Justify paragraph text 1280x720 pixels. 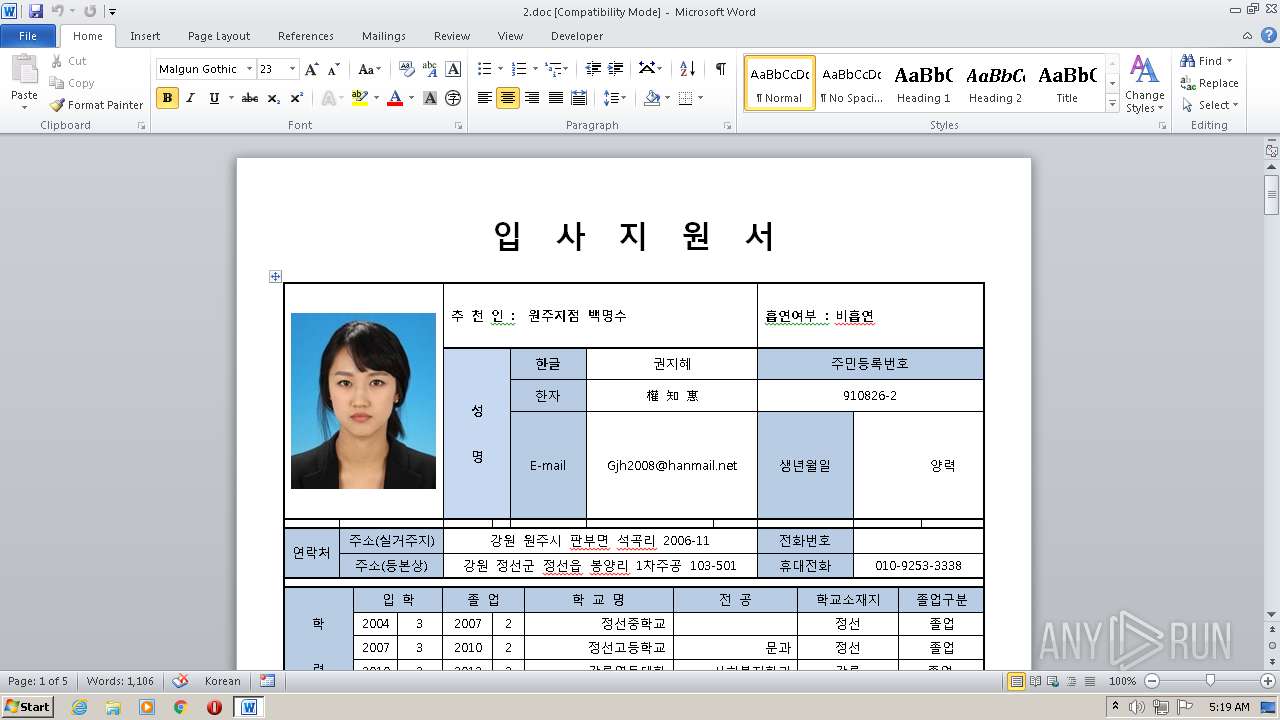[x=556, y=98]
